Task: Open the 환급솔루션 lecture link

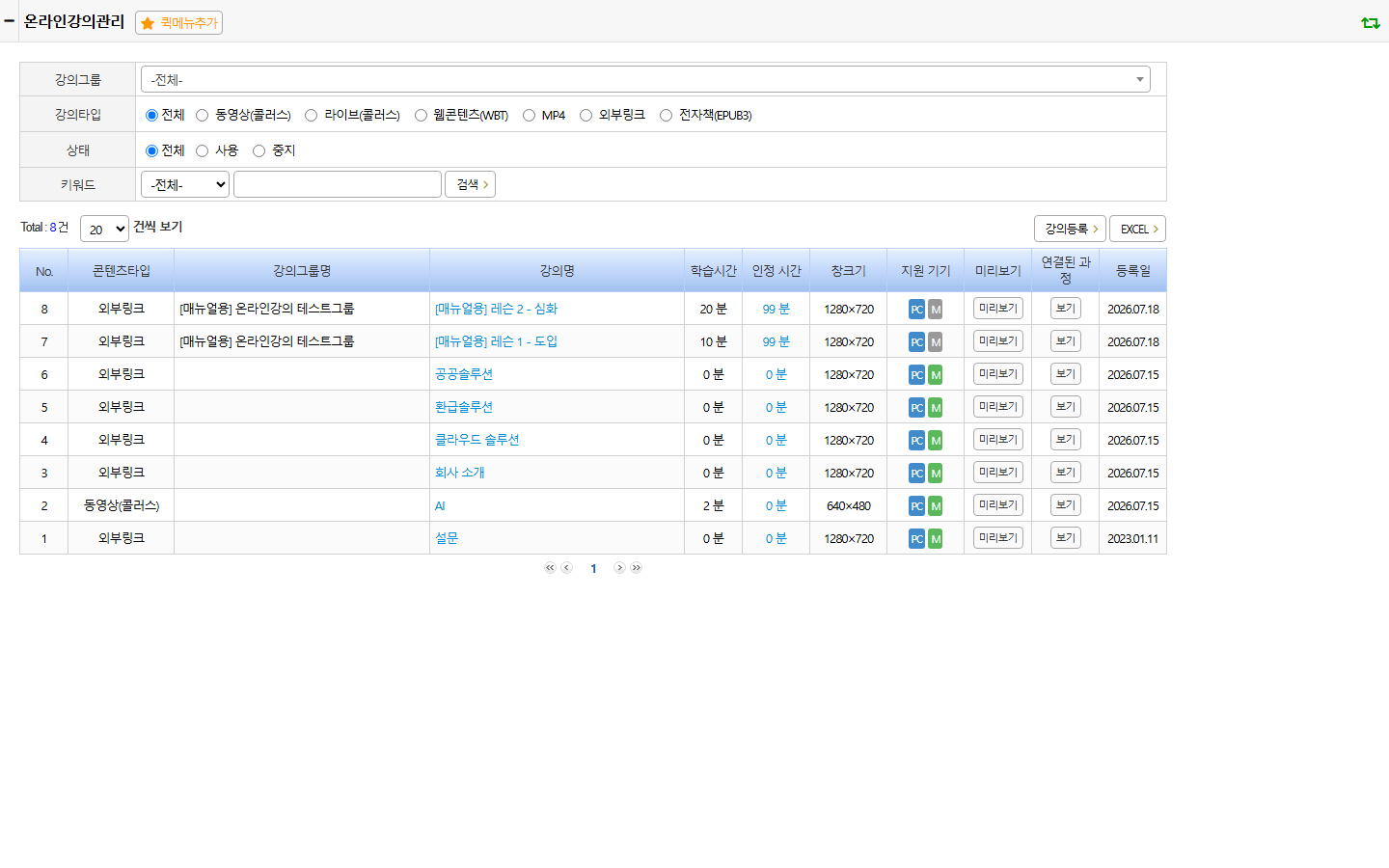Action: [464, 407]
